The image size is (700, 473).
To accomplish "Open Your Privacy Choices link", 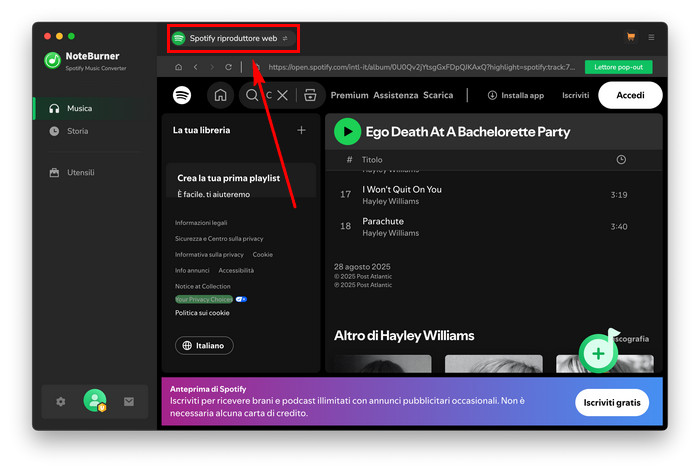I will (204, 299).
